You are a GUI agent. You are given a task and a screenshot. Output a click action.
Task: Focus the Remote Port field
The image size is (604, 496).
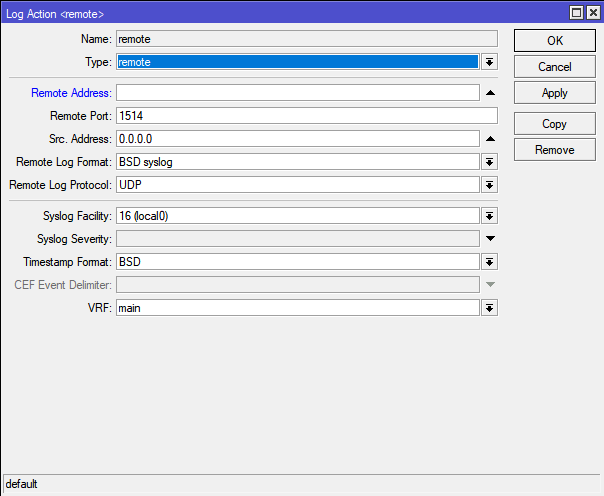click(x=306, y=116)
